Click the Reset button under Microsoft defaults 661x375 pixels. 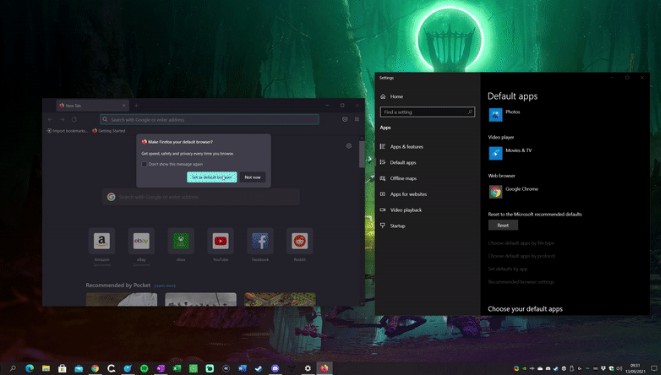[503, 225]
